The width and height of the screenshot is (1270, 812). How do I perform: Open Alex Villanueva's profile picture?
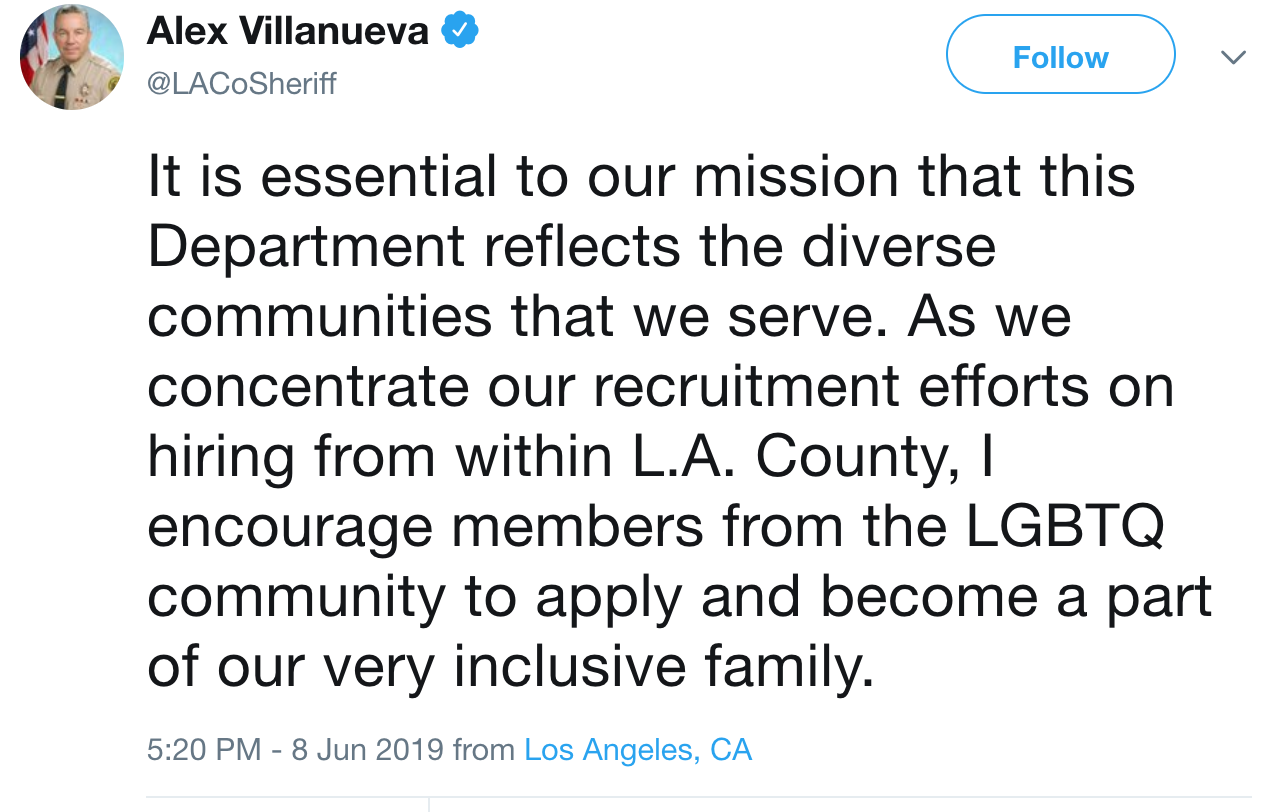tap(72, 57)
